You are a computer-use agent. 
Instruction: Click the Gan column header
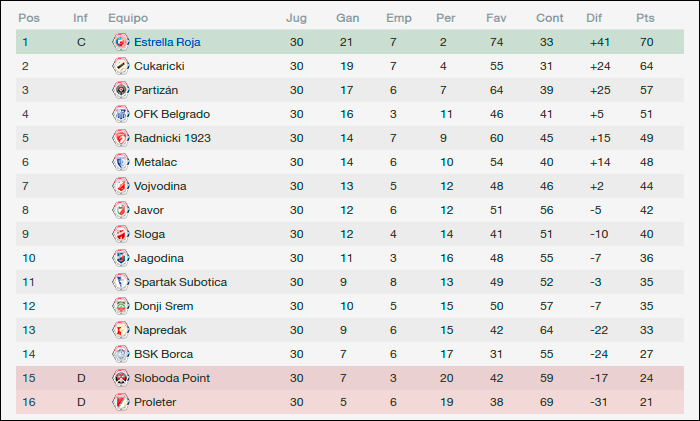(x=347, y=18)
